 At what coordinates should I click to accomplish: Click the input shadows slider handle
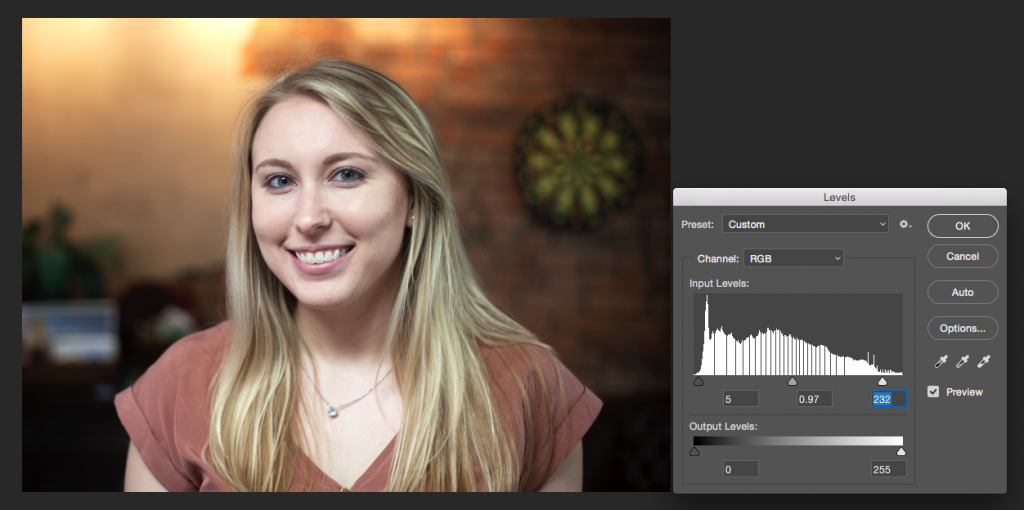pos(698,381)
